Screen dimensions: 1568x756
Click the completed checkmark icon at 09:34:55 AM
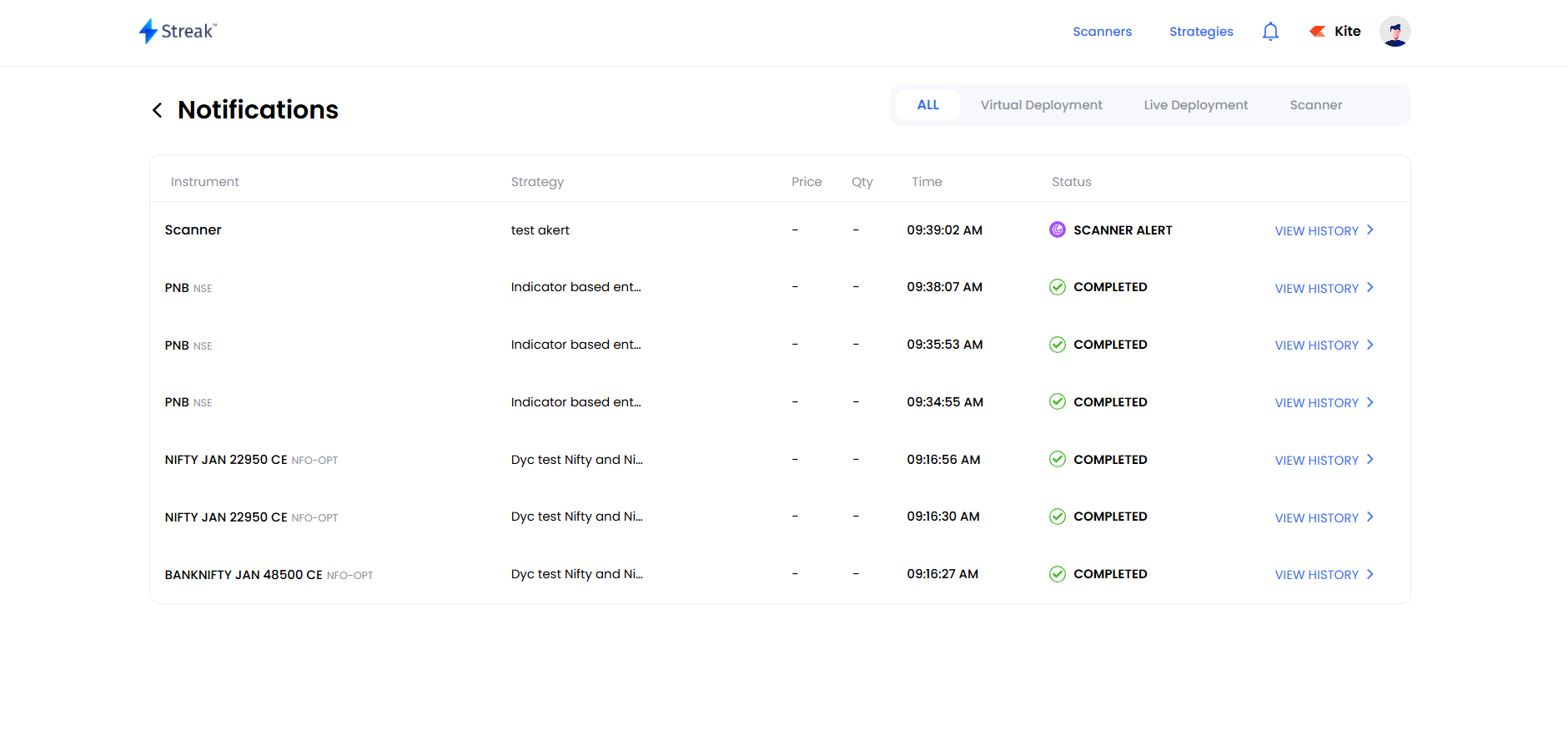[1058, 401]
